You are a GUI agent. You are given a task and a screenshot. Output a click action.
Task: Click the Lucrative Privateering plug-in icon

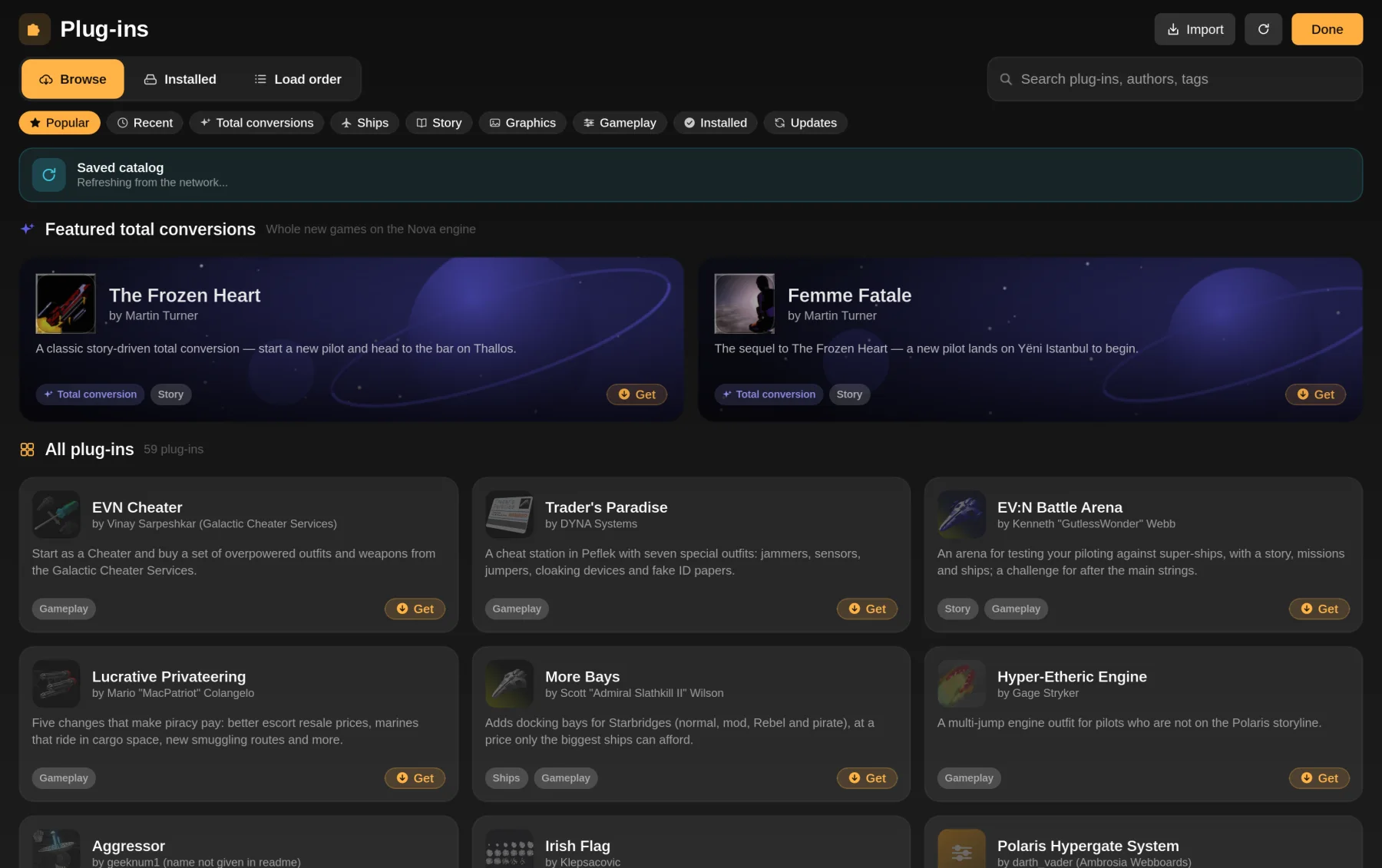pyautogui.click(x=56, y=684)
